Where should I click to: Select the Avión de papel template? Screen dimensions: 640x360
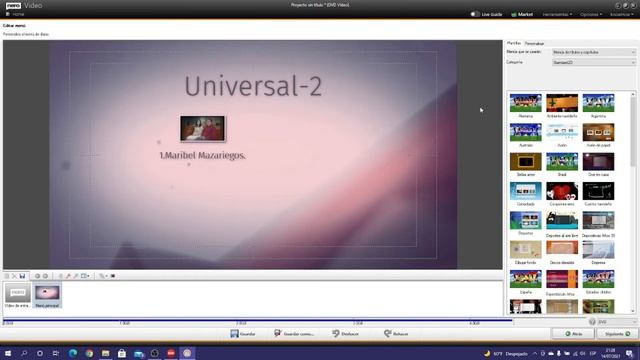[x=598, y=135]
